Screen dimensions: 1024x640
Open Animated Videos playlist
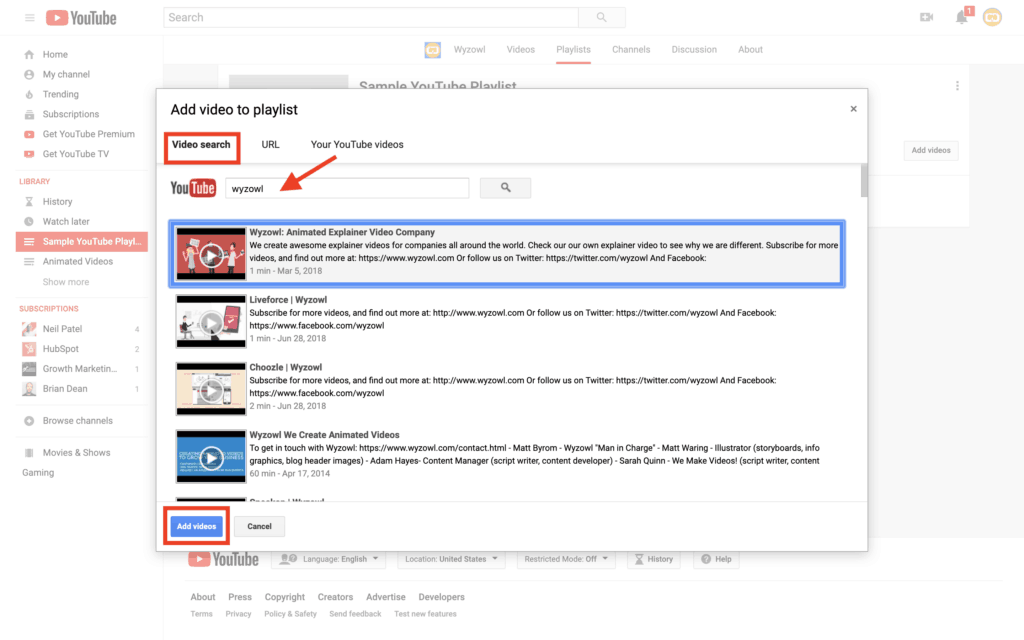coord(77,261)
